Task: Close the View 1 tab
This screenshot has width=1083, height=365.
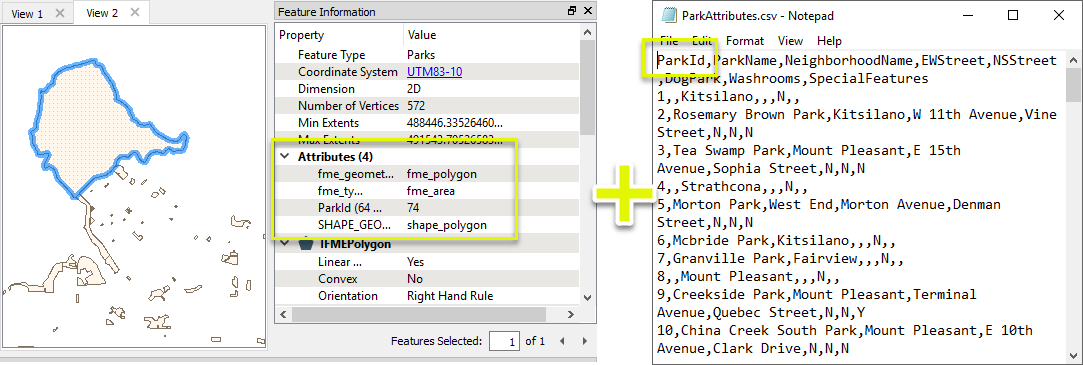Action: pyautogui.click(x=59, y=14)
